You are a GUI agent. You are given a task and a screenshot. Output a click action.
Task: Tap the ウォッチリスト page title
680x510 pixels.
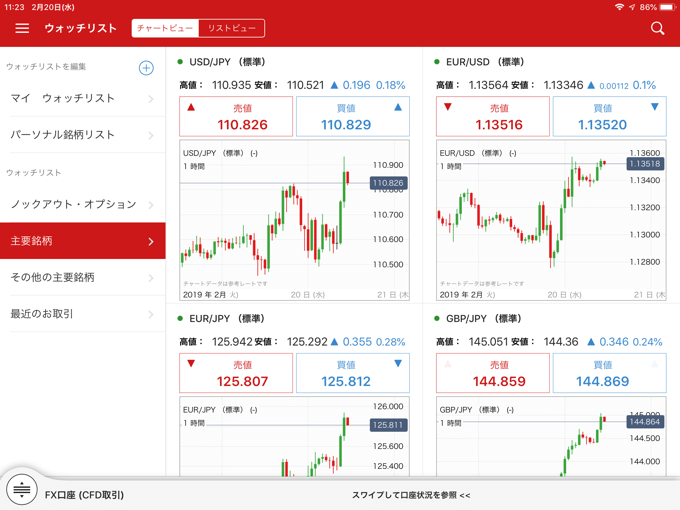point(81,28)
